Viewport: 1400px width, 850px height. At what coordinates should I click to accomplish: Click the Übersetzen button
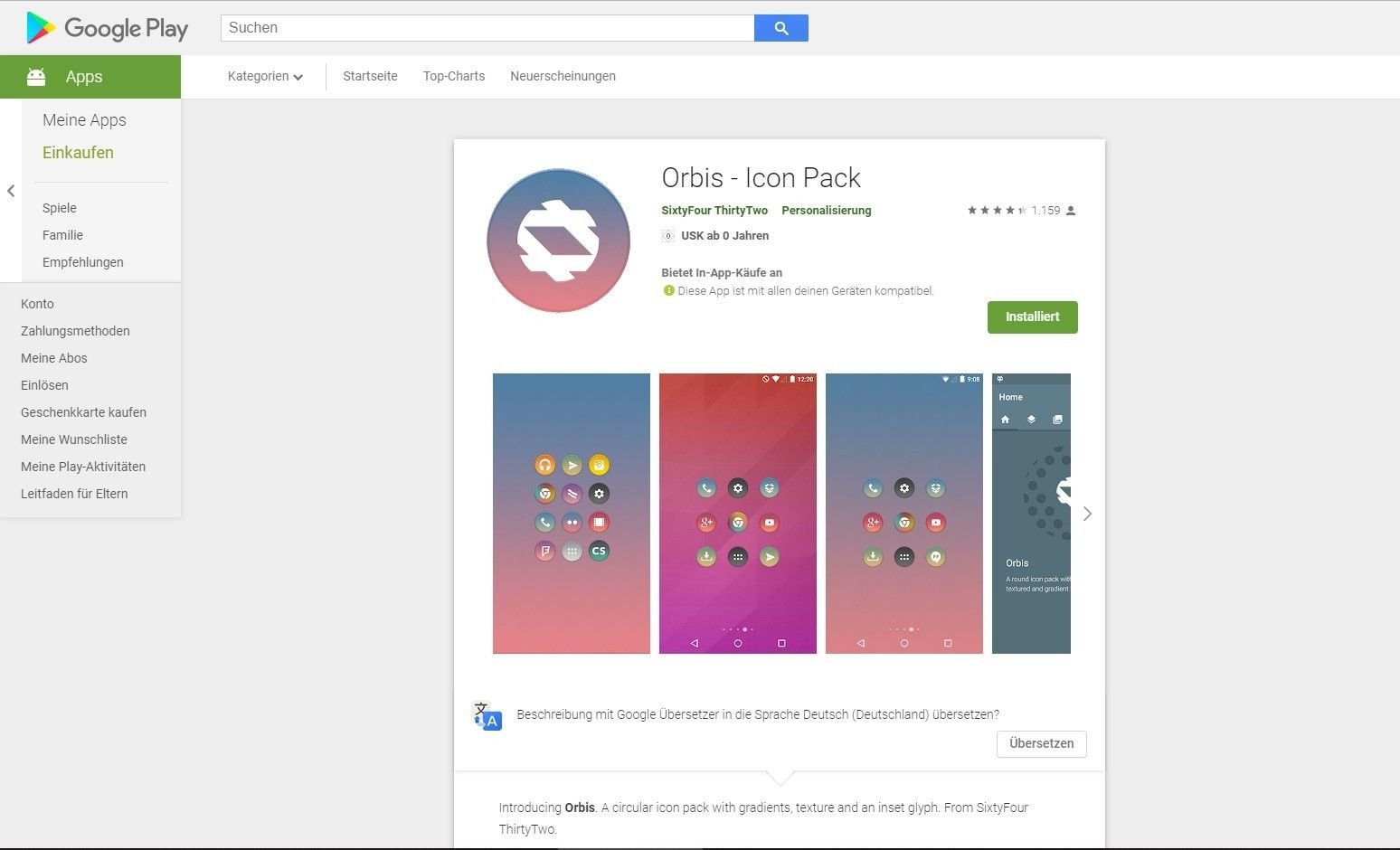[x=1042, y=743]
